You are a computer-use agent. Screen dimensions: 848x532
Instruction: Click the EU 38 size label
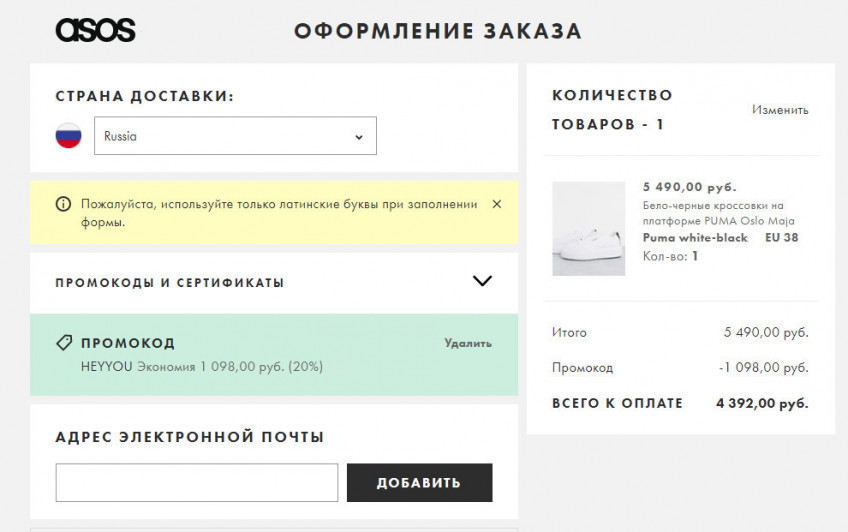(781, 238)
